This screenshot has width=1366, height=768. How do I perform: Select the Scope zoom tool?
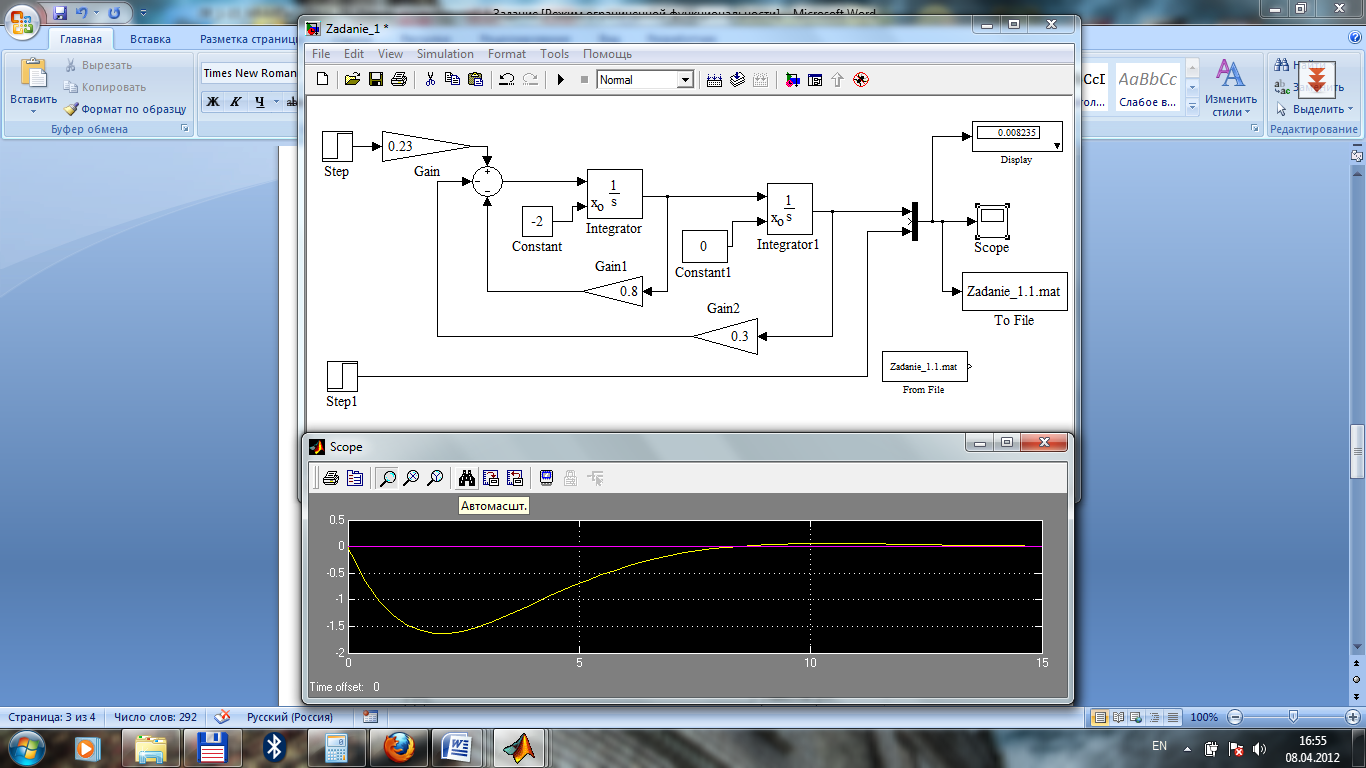pos(387,478)
